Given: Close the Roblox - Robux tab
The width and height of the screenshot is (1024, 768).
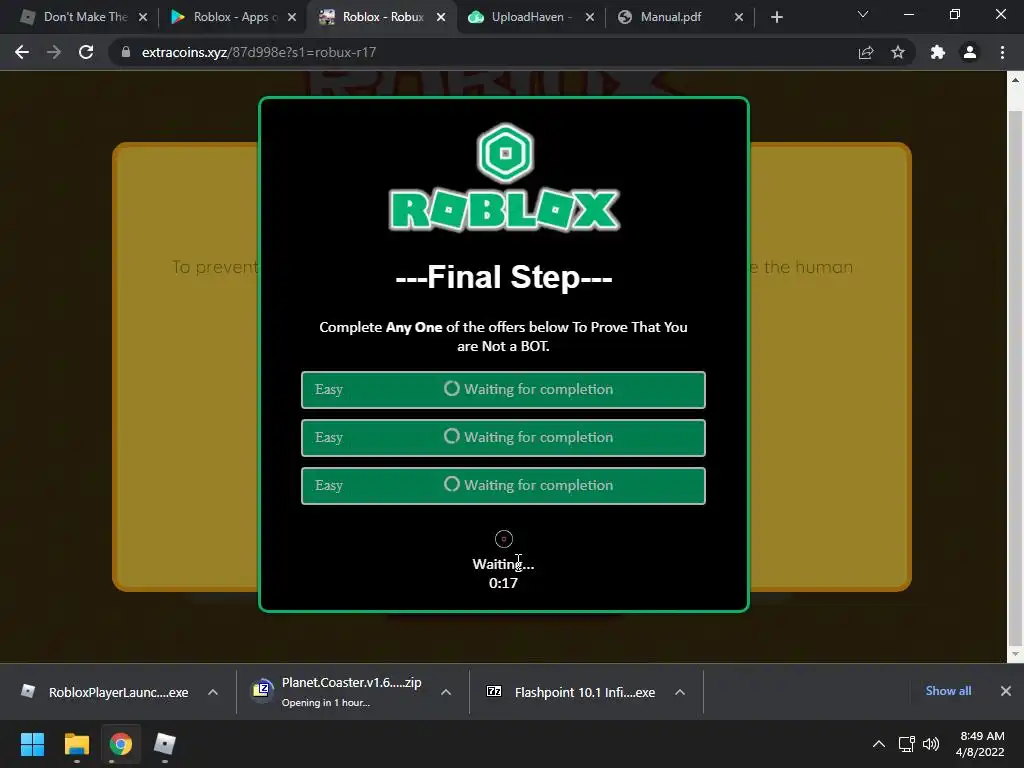Looking at the screenshot, I should point(441,18).
